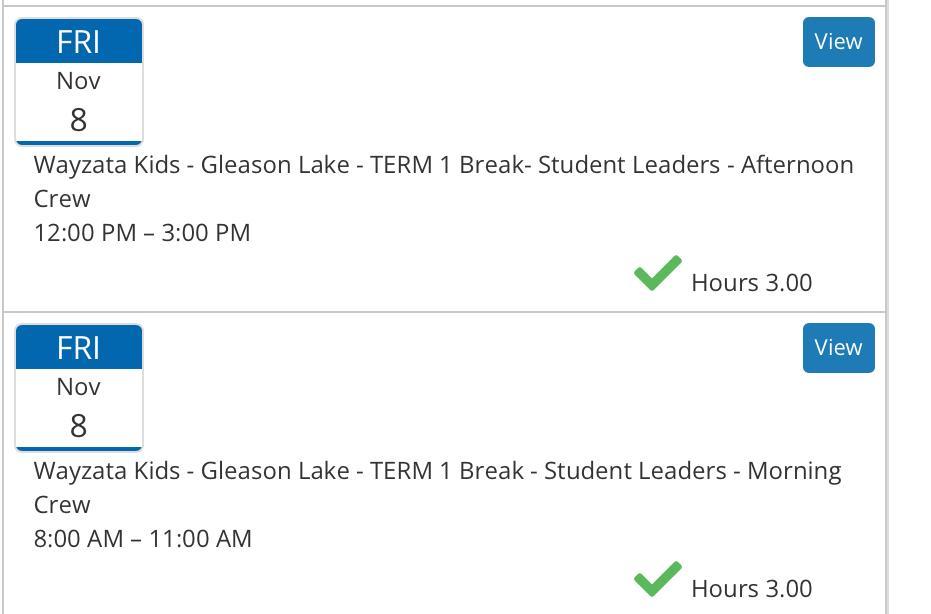Click the 12:00 PM – 3:00 PM time
This screenshot has height=614, width=931.
(x=142, y=233)
